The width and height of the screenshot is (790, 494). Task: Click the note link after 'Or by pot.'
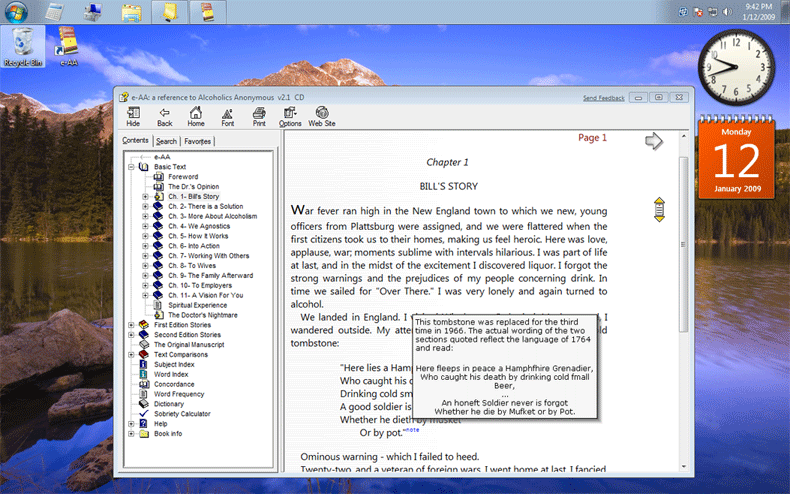click(x=412, y=430)
